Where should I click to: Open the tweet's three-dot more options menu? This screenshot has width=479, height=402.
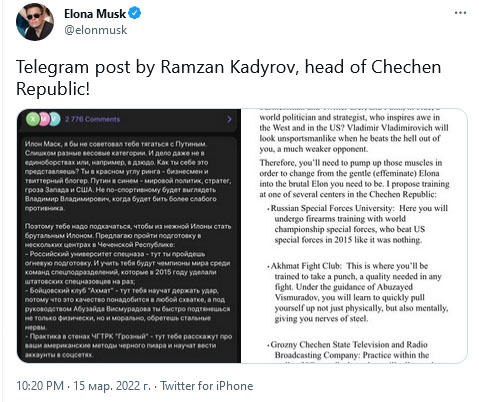pyautogui.click(x=460, y=13)
